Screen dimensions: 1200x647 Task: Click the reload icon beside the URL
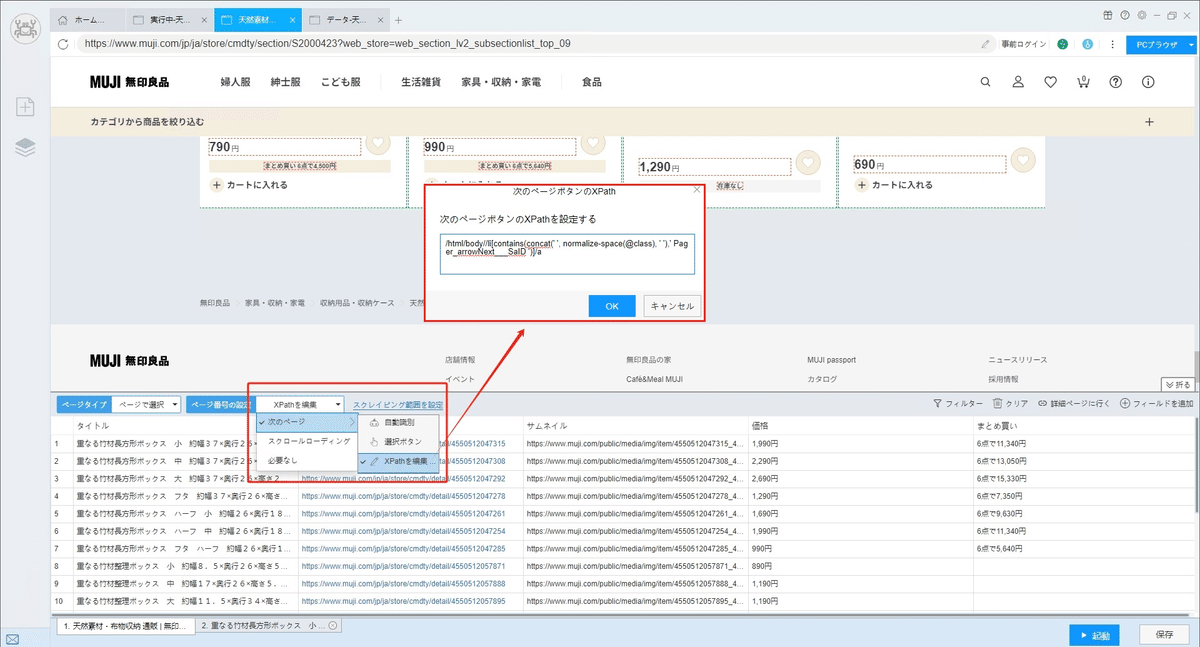pyautogui.click(x=64, y=44)
